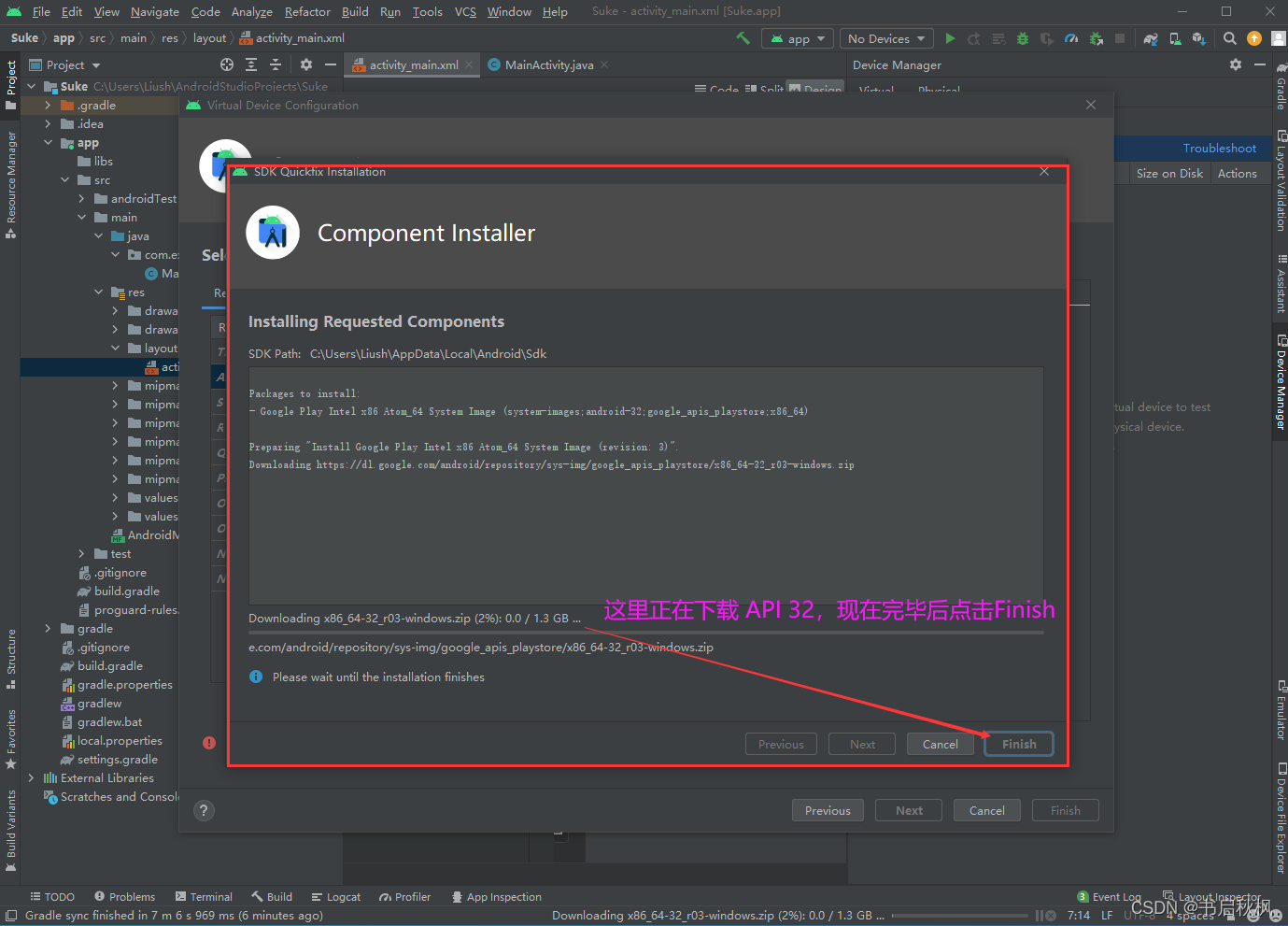Screen dimensions: 1288x926
Task: Open the Device Manager toolbar icon
Action: click(1175, 38)
